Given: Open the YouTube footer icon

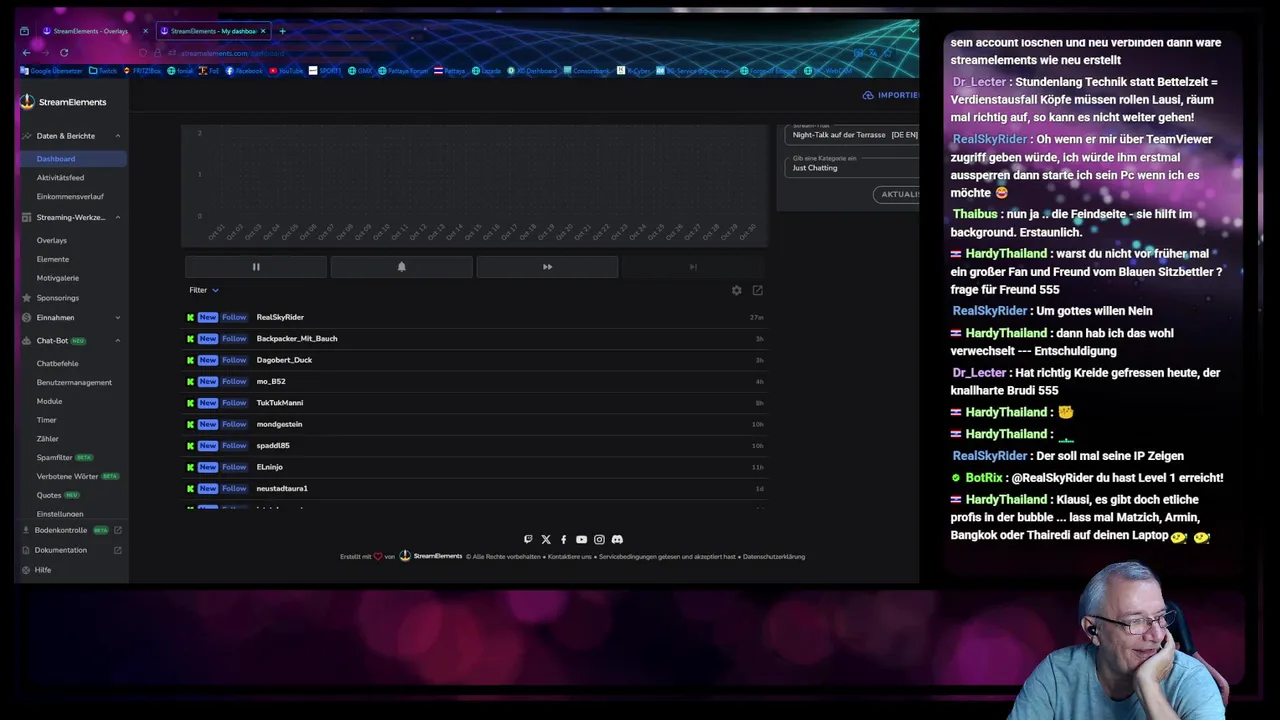Looking at the screenshot, I should click(581, 540).
